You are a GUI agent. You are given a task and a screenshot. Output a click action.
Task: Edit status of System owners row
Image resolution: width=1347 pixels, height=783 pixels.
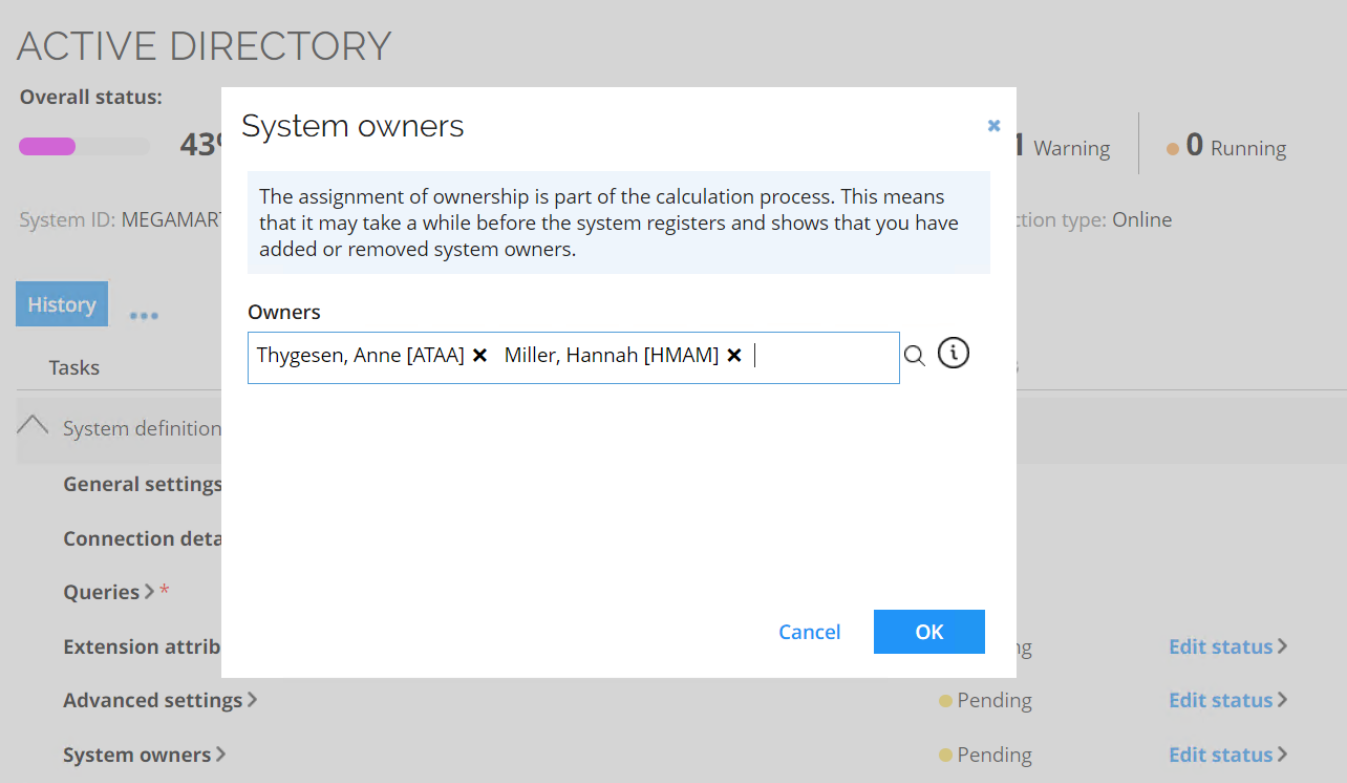tap(1228, 755)
